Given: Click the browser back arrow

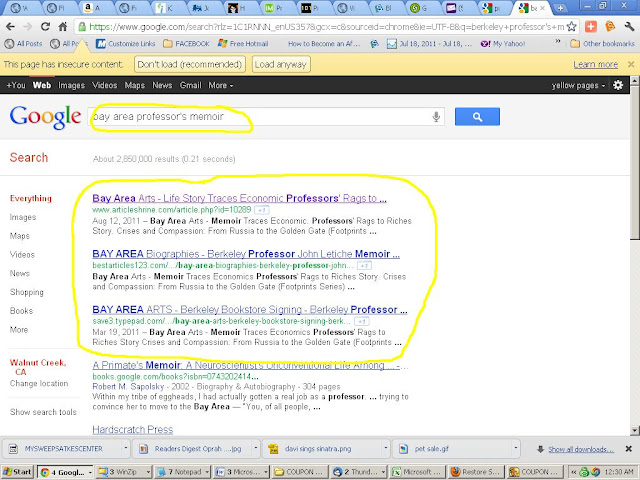Looking at the screenshot, I should [x=10, y=27].
